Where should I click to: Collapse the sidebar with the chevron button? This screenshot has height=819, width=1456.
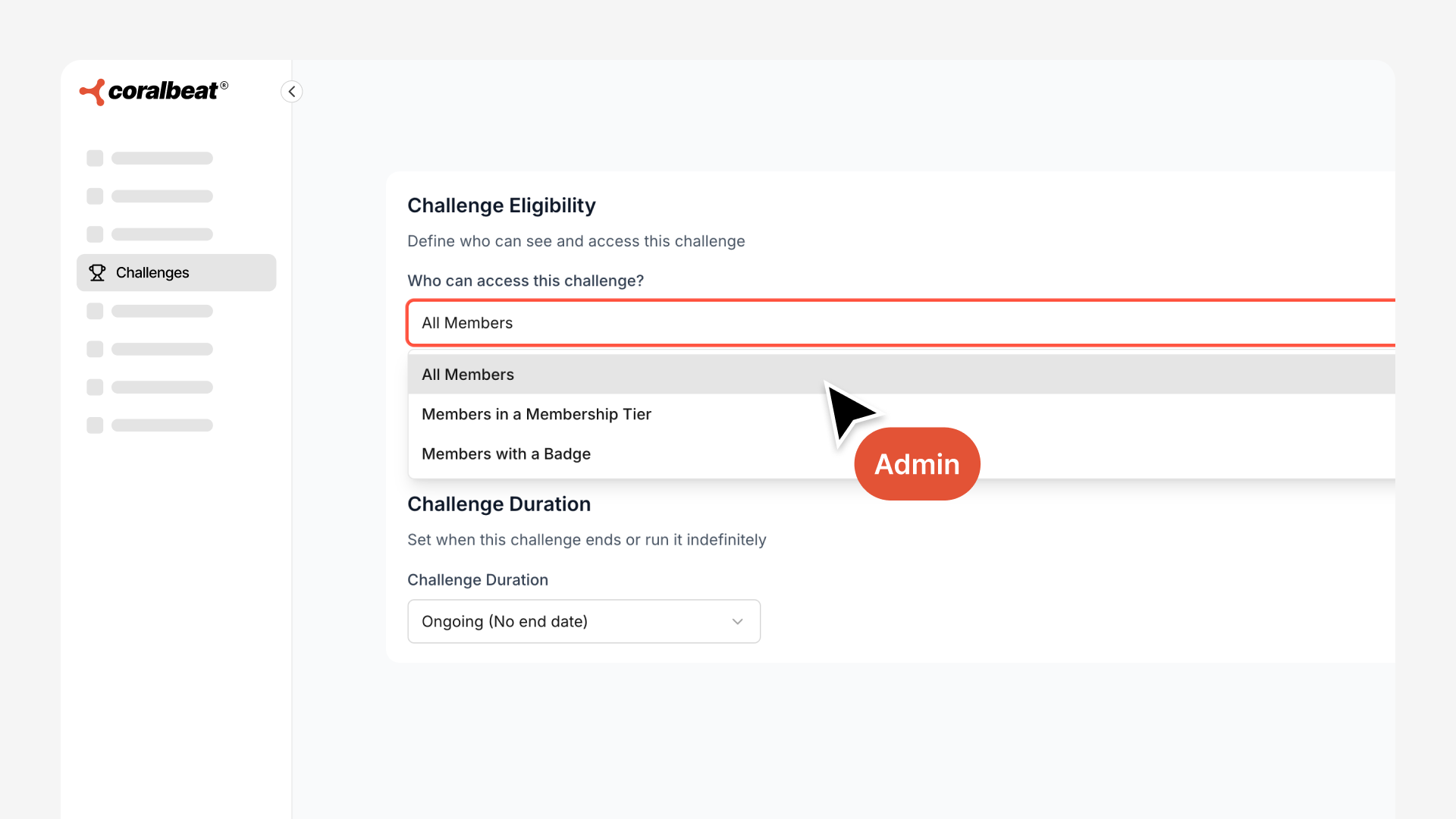click(x=292, y=92)
